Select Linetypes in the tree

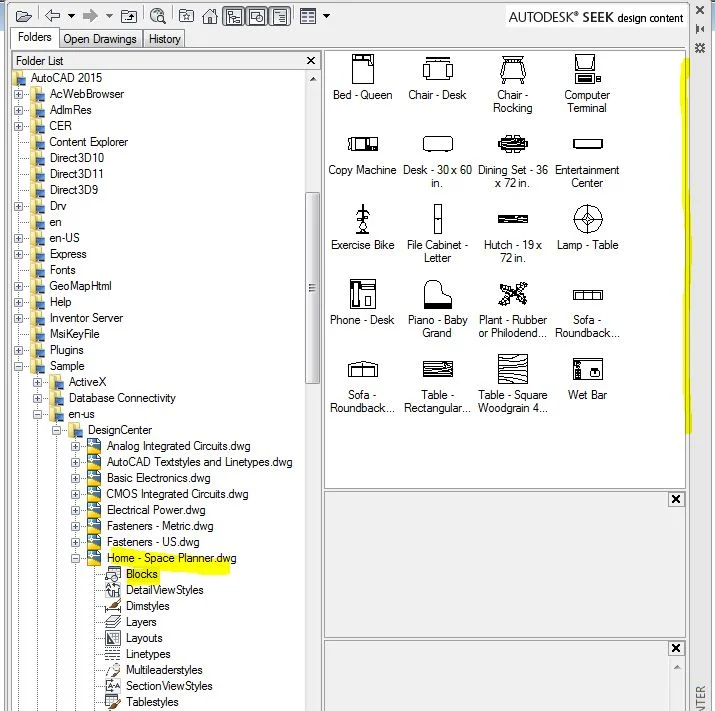[x=148, y=654]
